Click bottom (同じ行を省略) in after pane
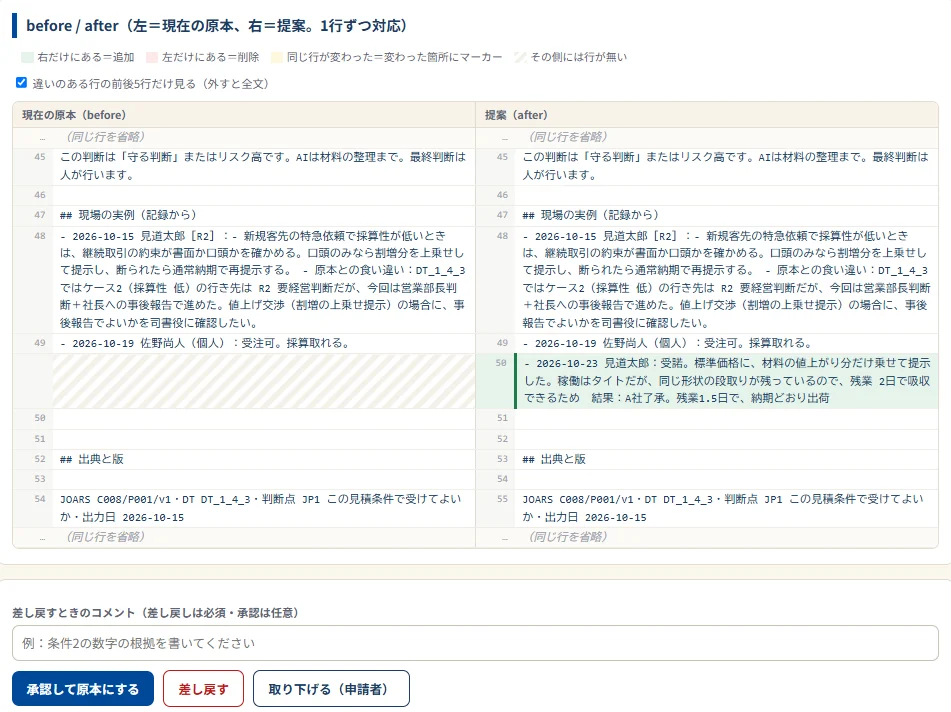This screenshot has height=712, width=951. click(x=568, y=536)
